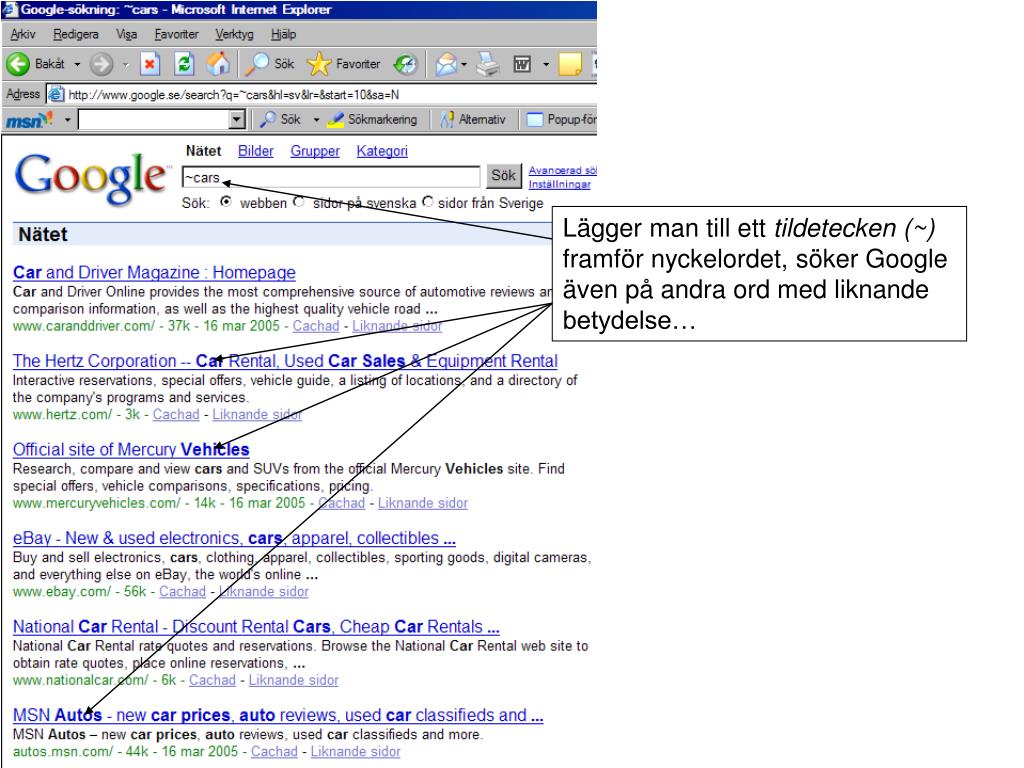Open Inställningar link

point(560,184)
